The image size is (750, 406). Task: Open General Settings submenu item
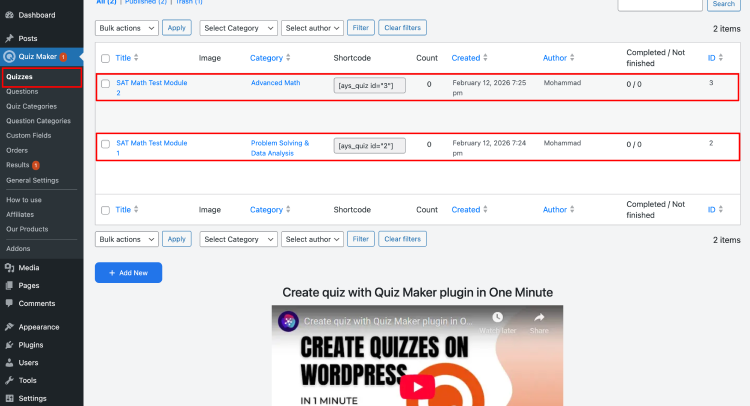33,180
